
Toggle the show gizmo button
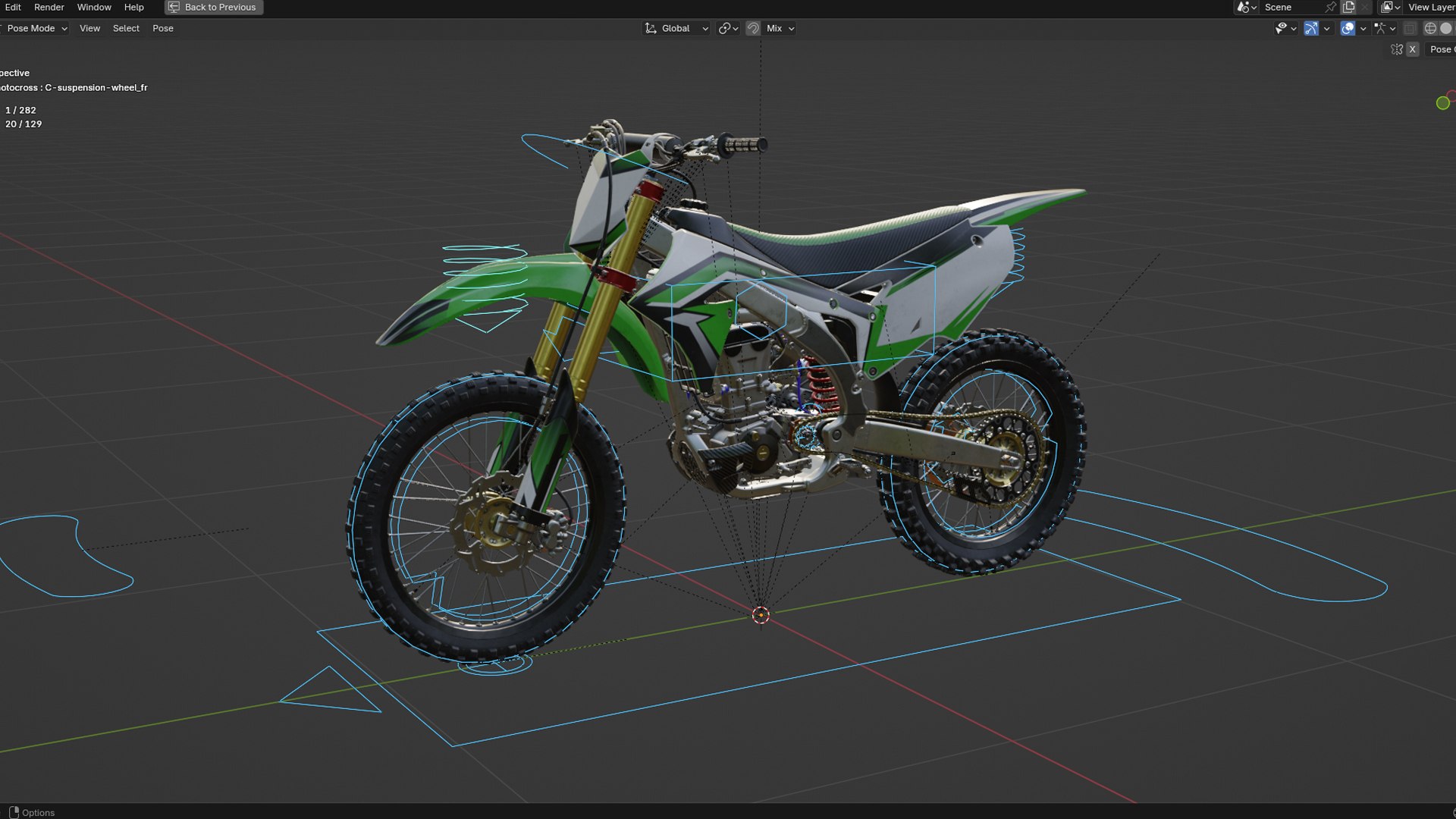point(1311,28)
